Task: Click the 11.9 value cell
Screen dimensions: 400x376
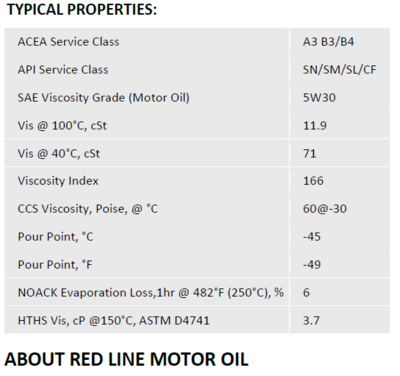Action: click(x=315, y=126)
